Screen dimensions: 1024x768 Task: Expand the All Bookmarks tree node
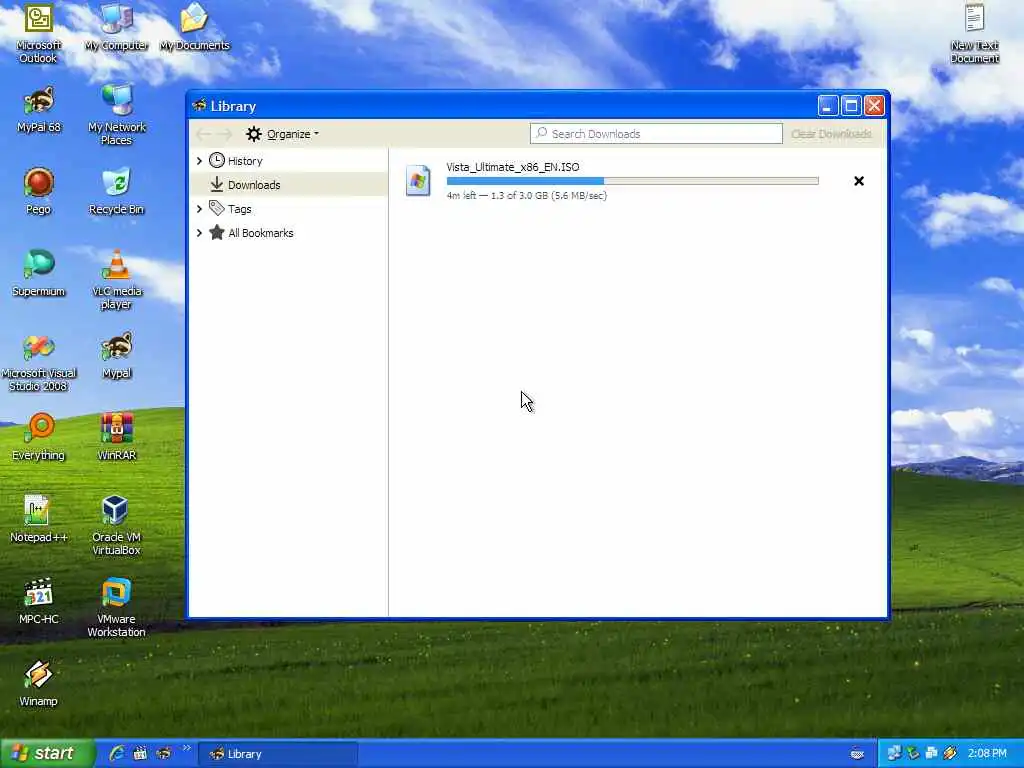click(x=199, y=233)
